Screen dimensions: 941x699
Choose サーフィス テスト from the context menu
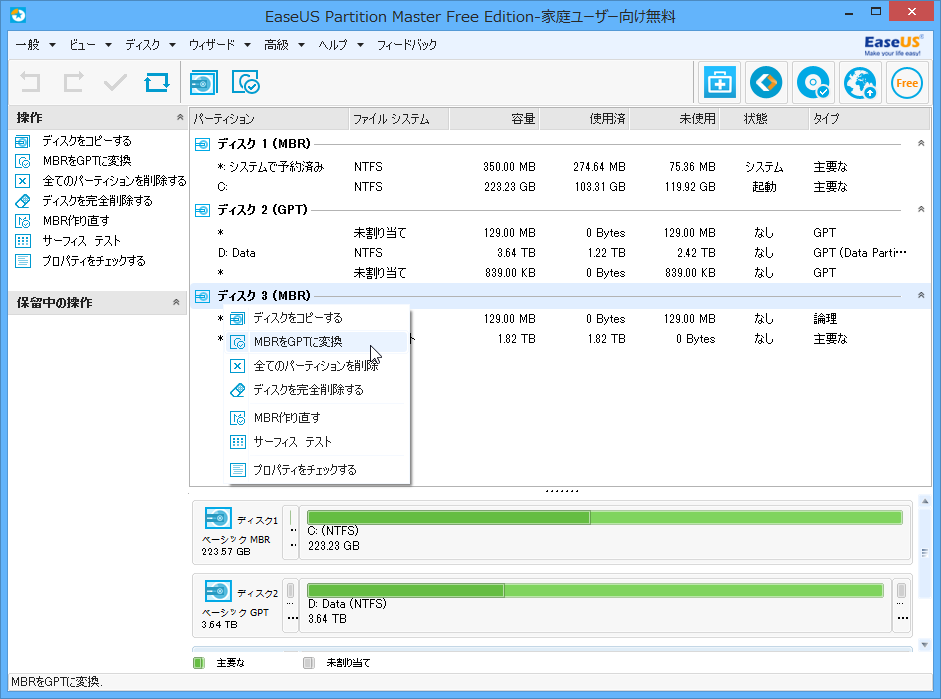317,442
